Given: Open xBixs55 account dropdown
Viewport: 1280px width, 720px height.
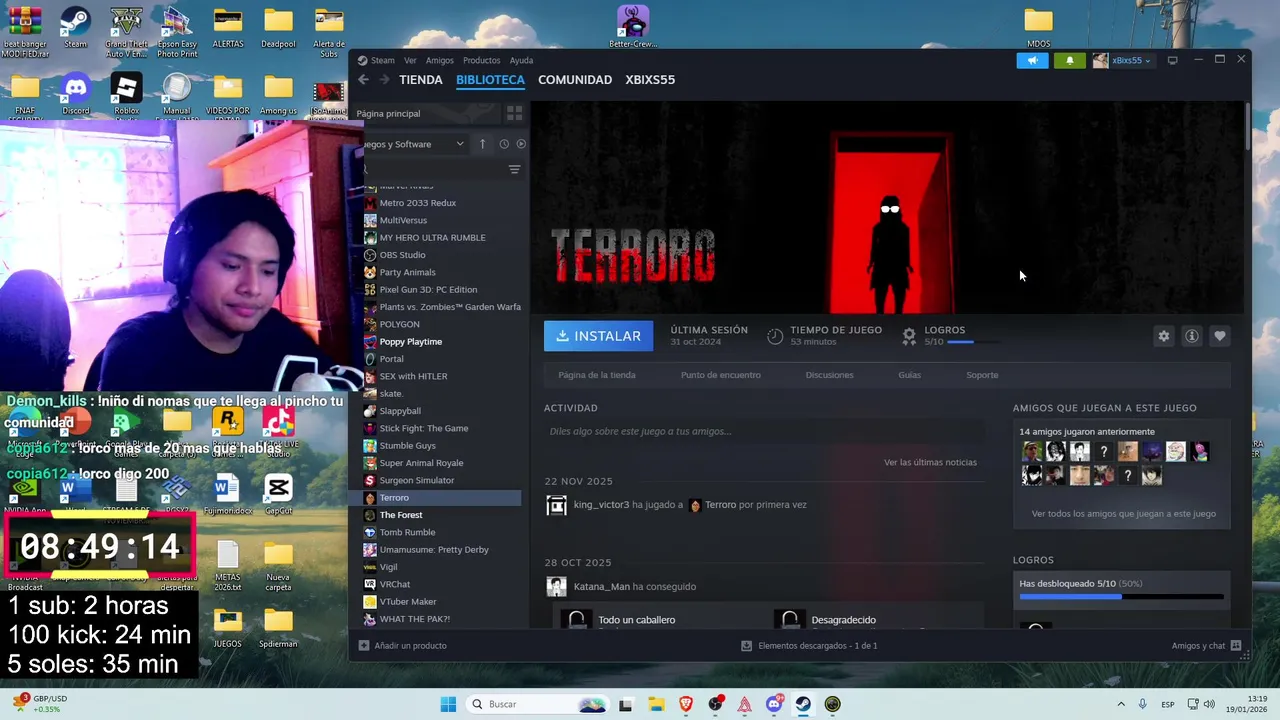Looking at the screenshot, I should pyautogui.click(x=1121, y=60).
